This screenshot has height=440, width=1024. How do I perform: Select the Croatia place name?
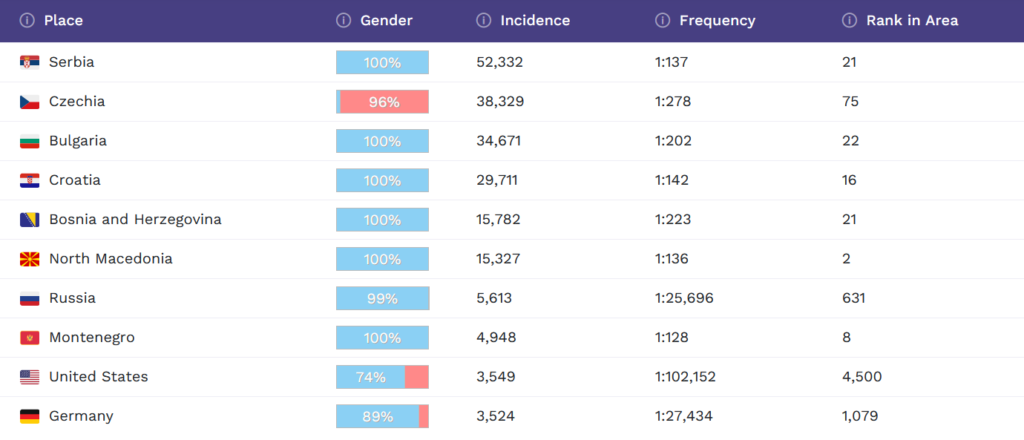click(x=75, y=180)
